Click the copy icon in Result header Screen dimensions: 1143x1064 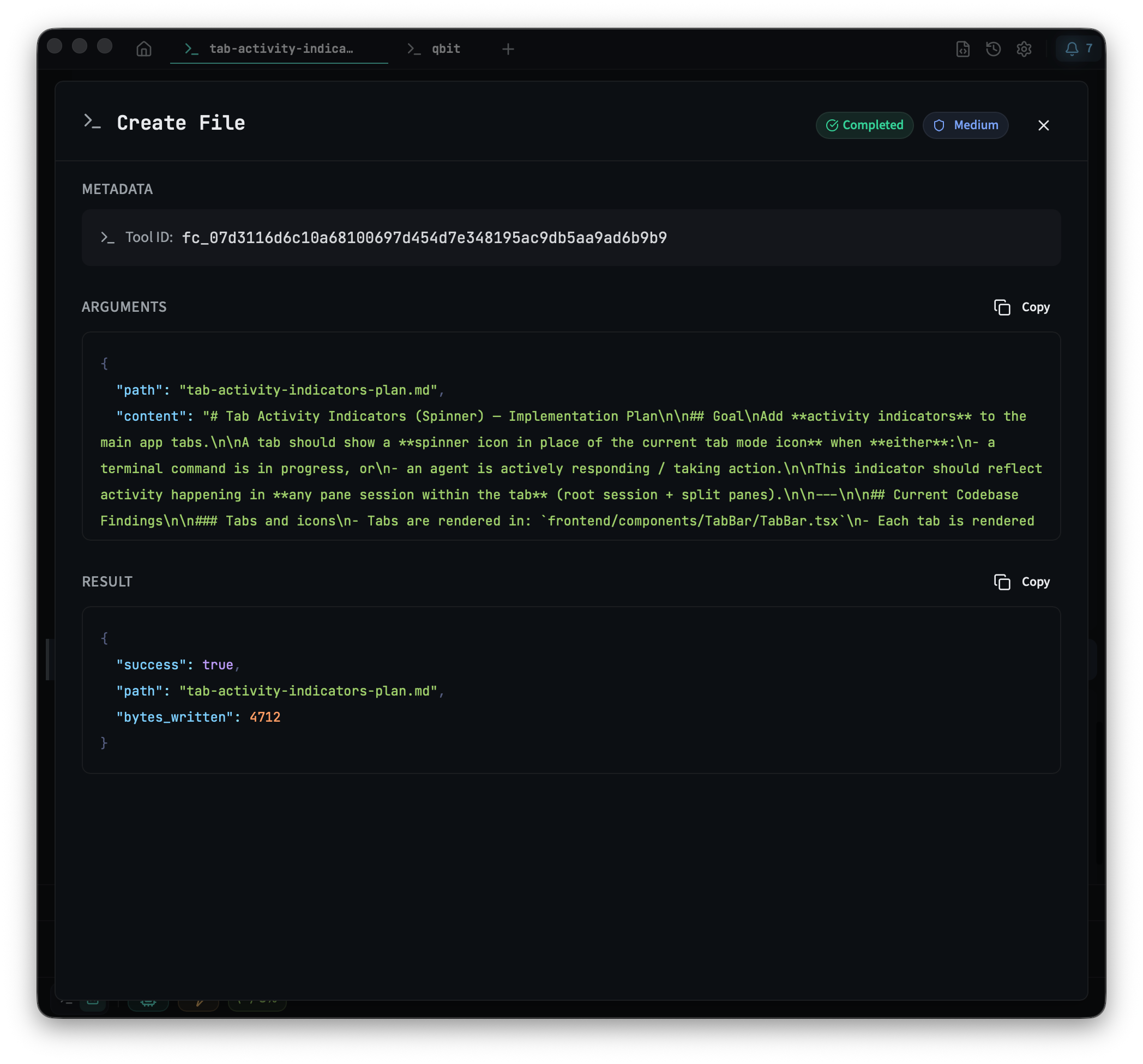pos(1002,582)
